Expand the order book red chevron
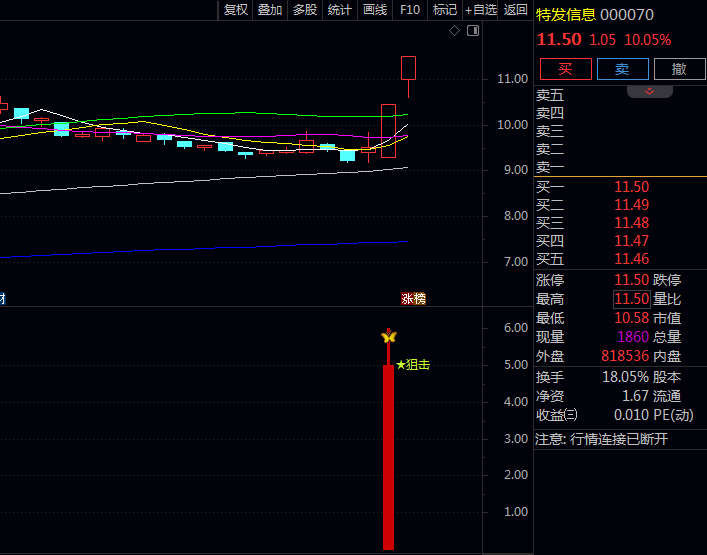The width and height of the screenshot is (707, 555). [649, 92]
